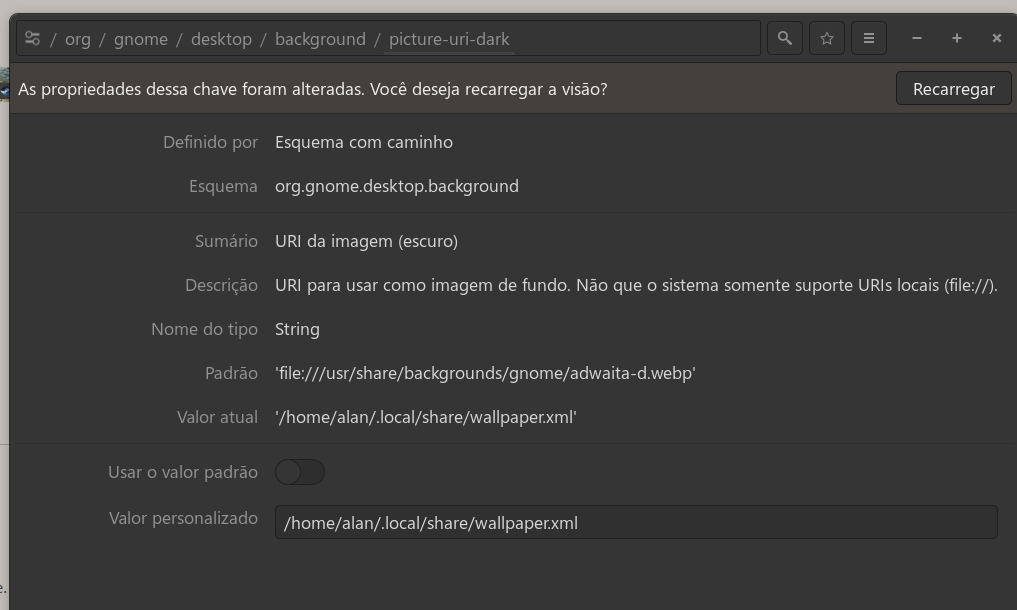Click the schema name 'org.gnome.desktop.background'
1017x610 pixels.
397,186
